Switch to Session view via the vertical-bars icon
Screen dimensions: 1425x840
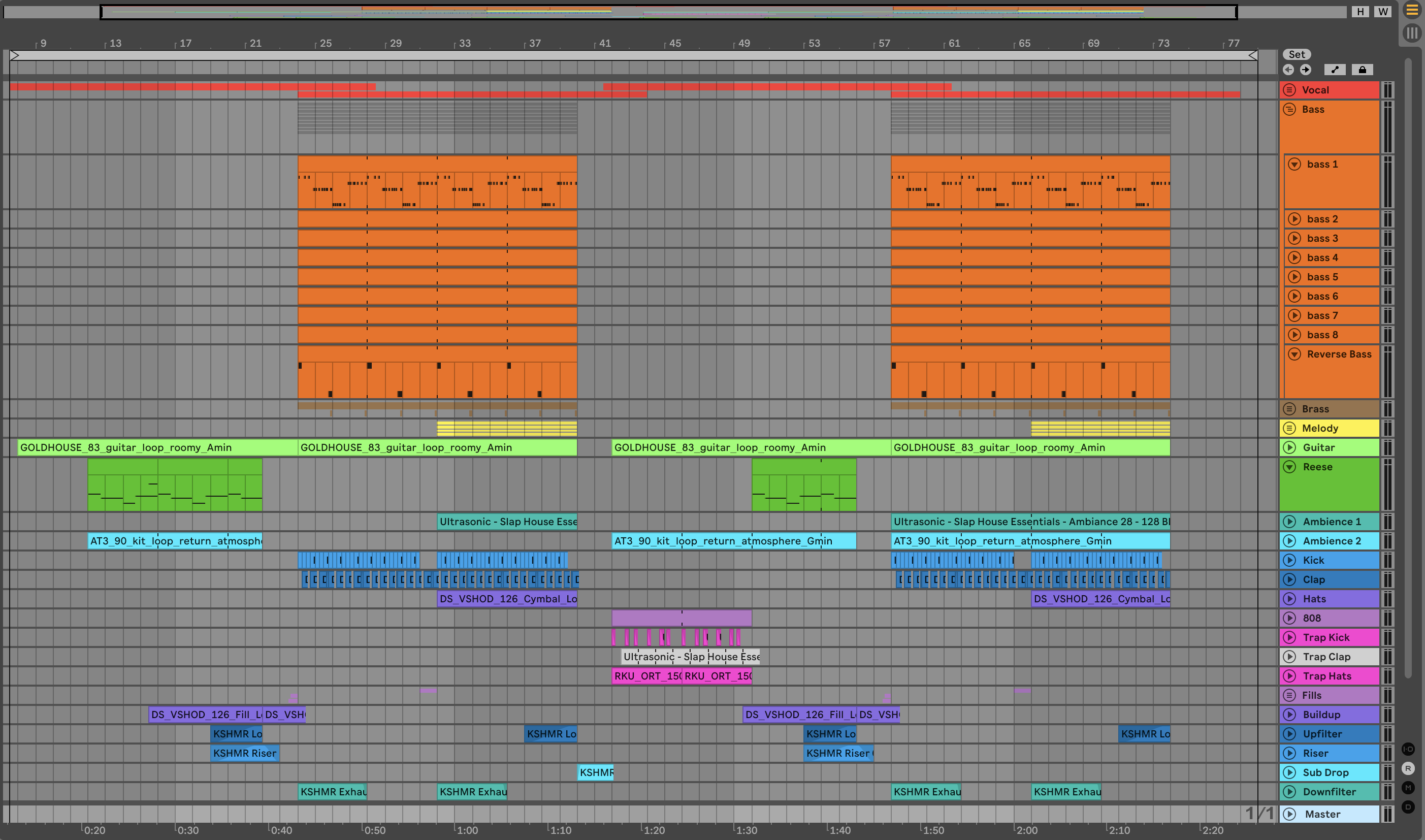(x=1412, y=33)
